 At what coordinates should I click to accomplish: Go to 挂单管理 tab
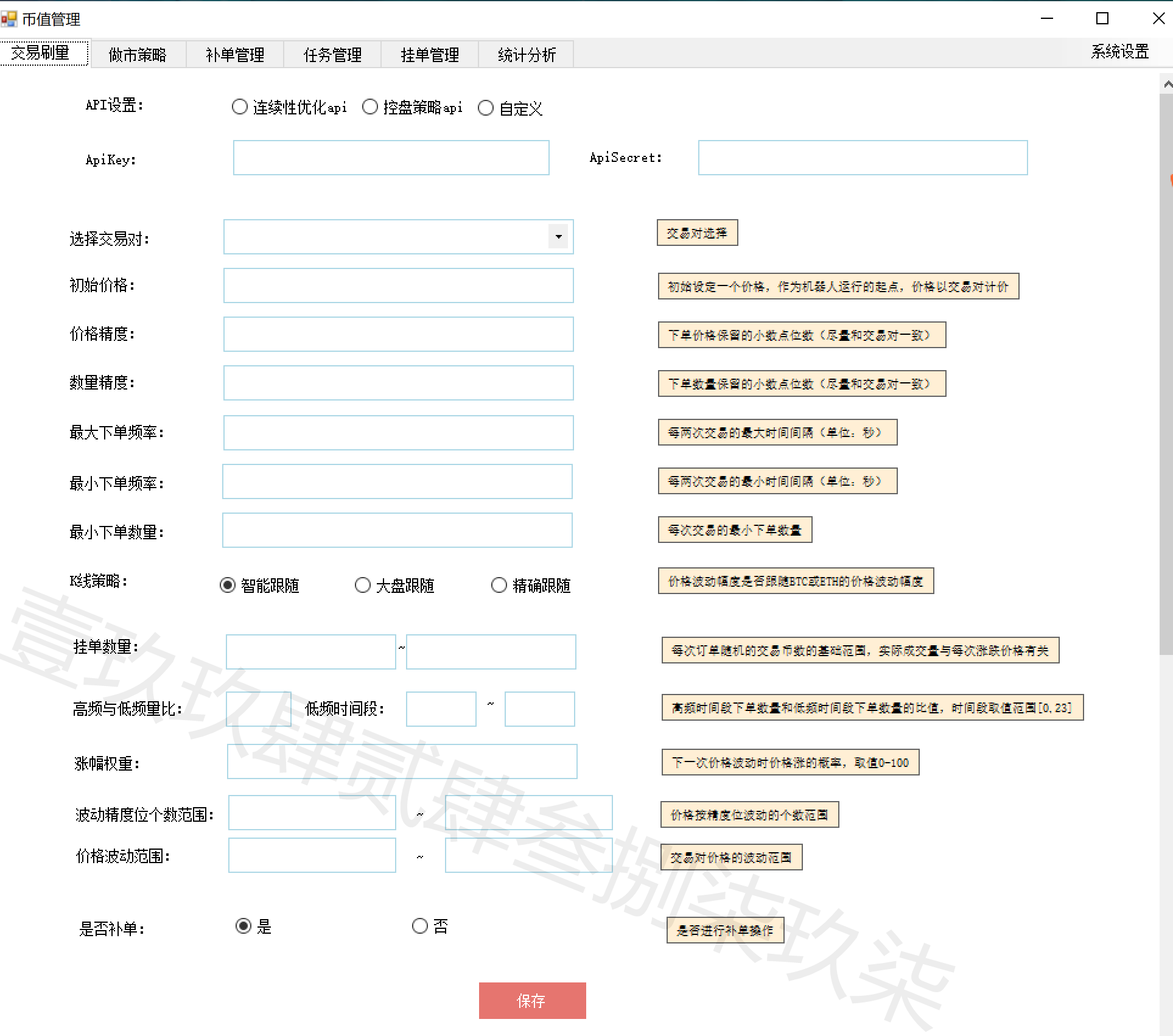coord(430,55)
